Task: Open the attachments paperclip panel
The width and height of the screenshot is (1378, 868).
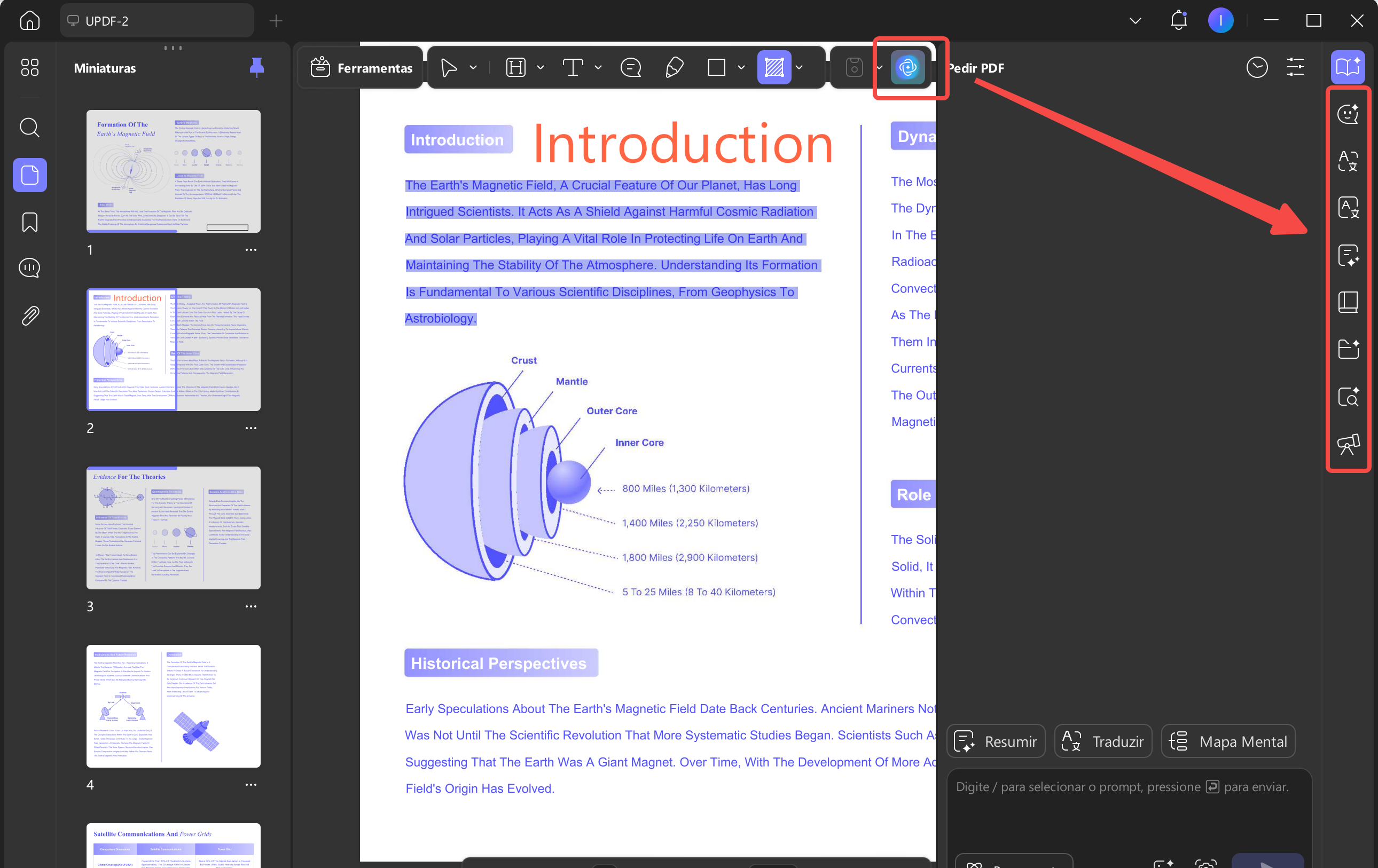Action: [x=30, y=315]
